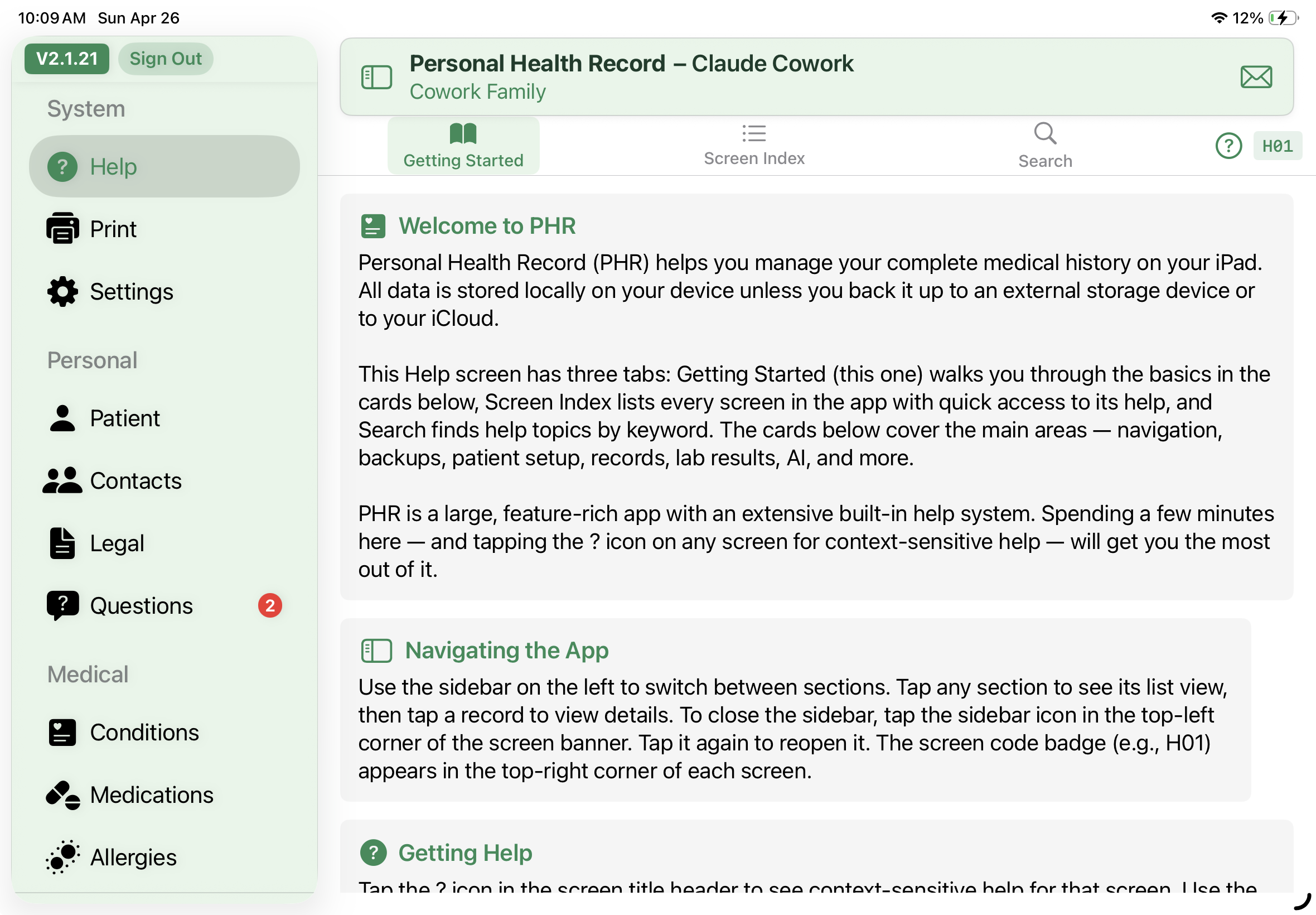Toggle the sidebar icon in banner
1316x915 pixels.
[x=376, y=78]
